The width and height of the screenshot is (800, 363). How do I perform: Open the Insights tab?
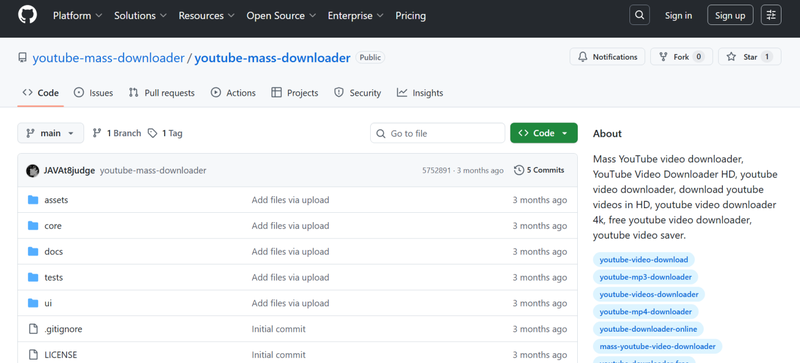click(420, 93)
